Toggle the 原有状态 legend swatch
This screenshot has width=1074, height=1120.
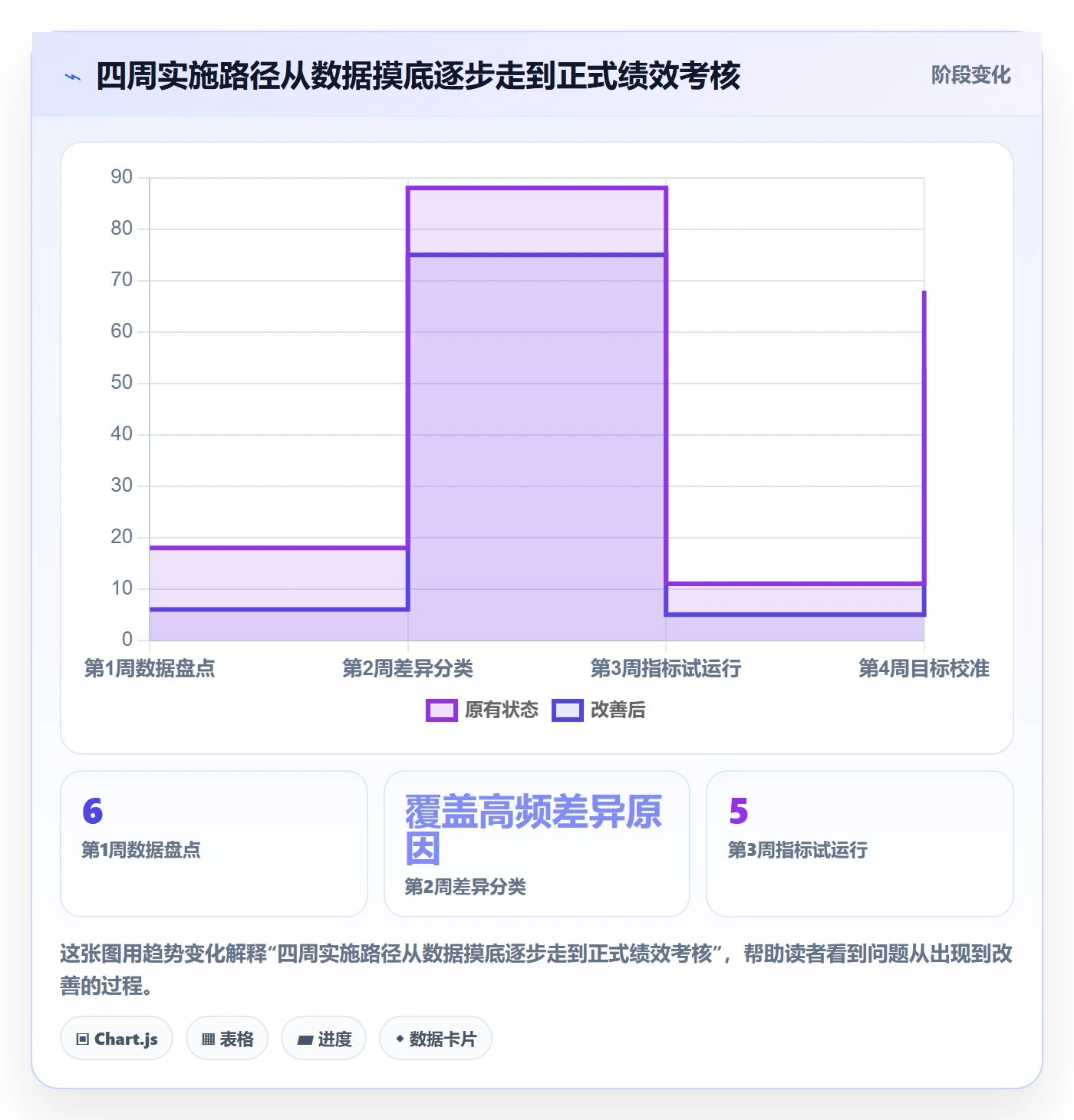tap(442, 710)
